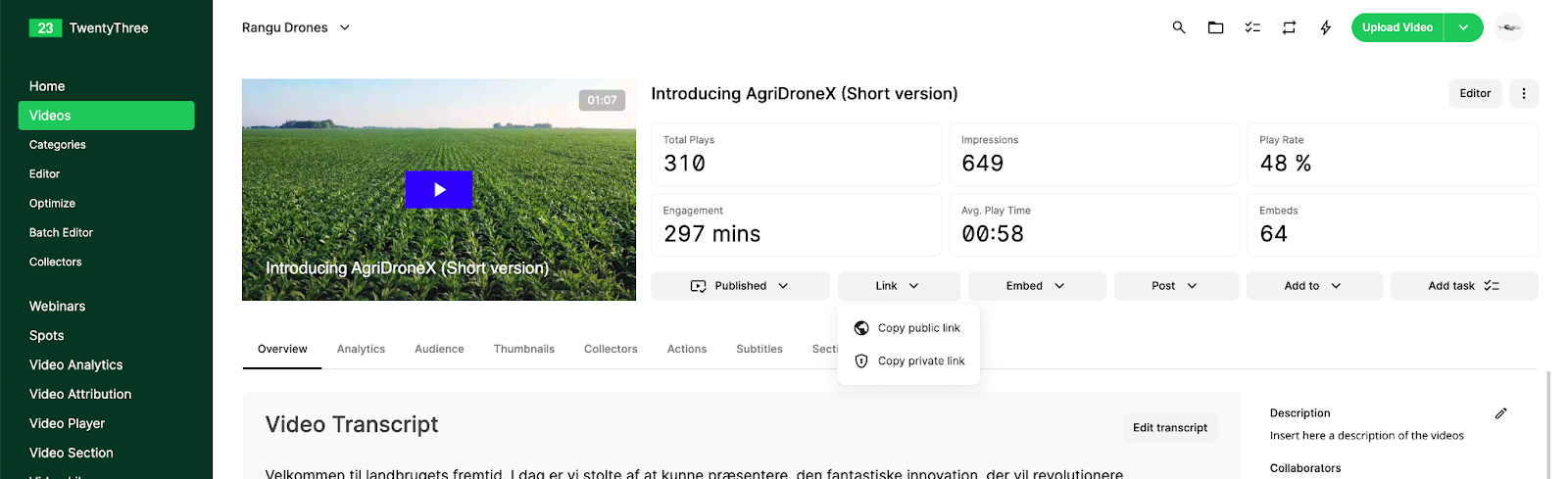Edit description with pencil icon

click(1500, 413)
